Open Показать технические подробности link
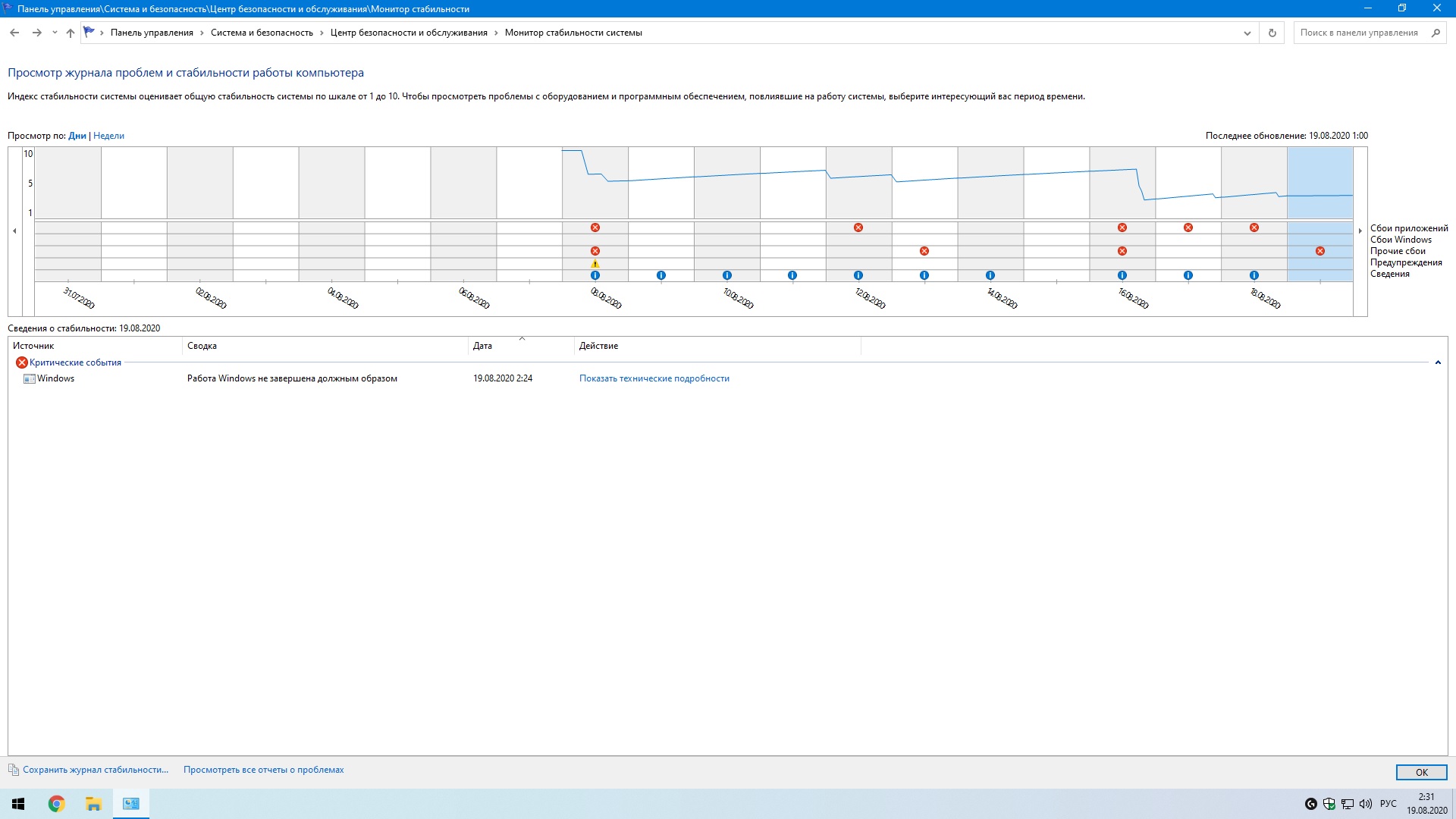Image resolution: width=1456 pixels, height=819 pixels. tap(654, 378)
